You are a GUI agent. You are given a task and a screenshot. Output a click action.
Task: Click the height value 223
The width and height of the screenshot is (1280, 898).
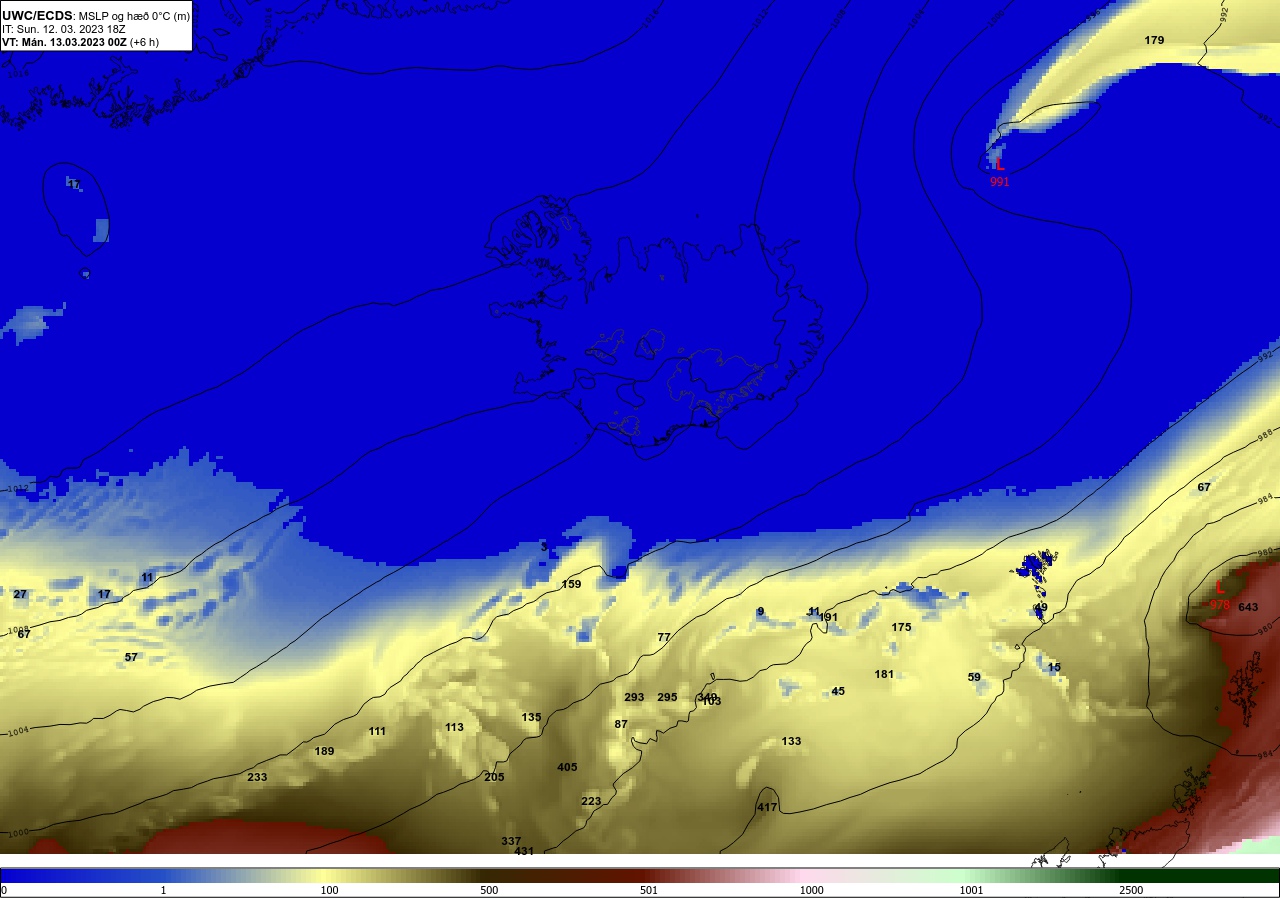point(591,801)
